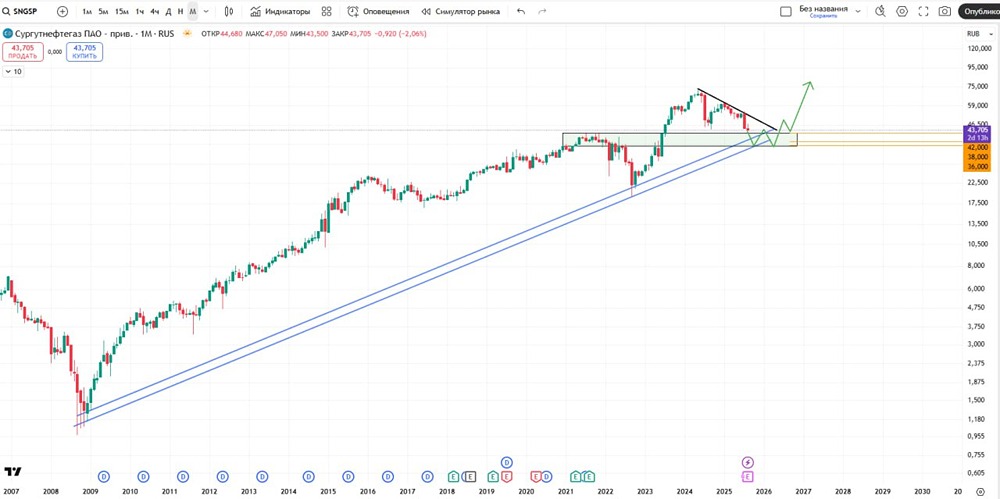Click the dividend D marker in 2016

pyautogui.click(x=388, y=476)
